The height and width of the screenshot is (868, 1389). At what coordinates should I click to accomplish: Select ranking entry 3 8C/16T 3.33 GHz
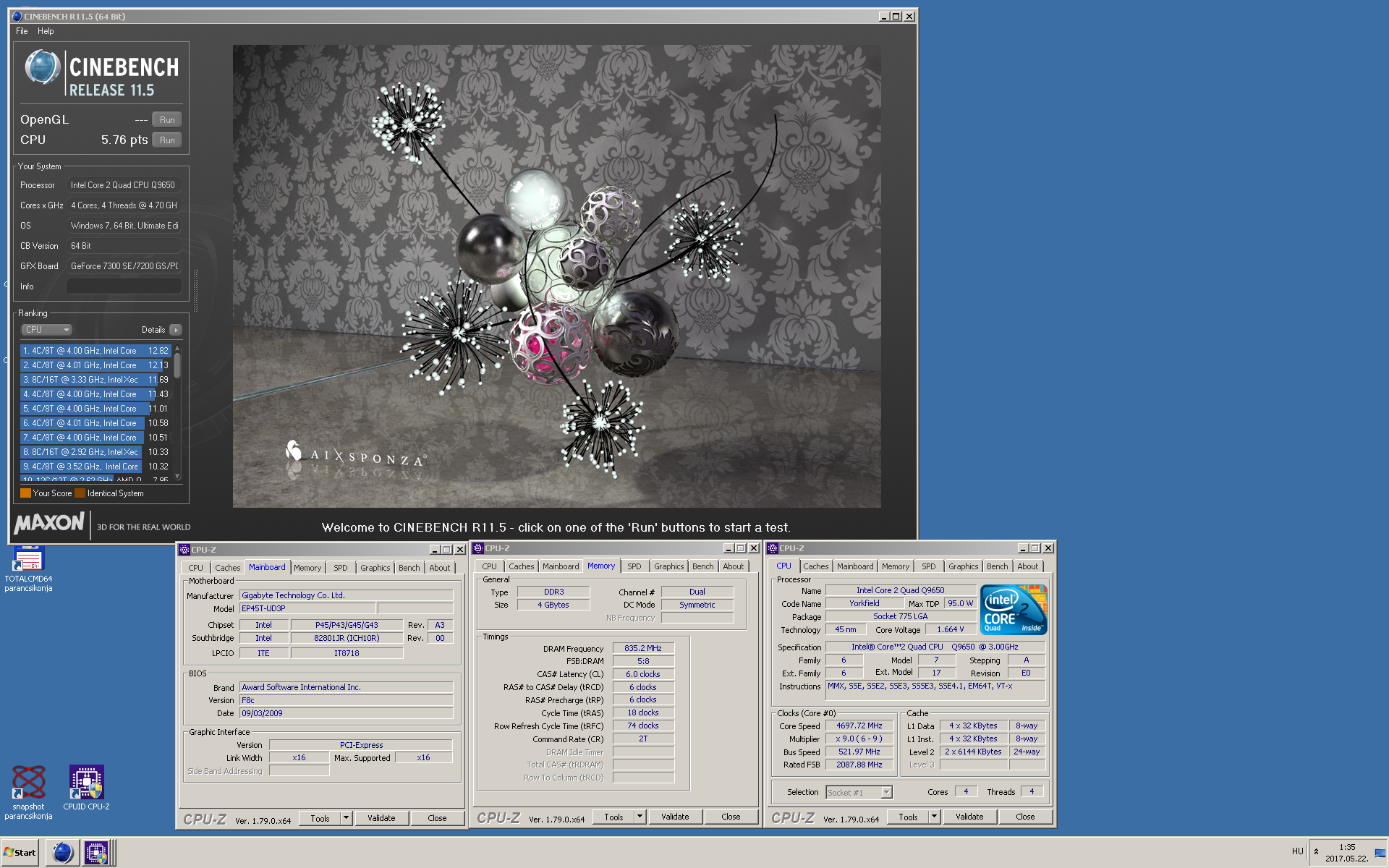pyautogui.click(x=95, y=380)
